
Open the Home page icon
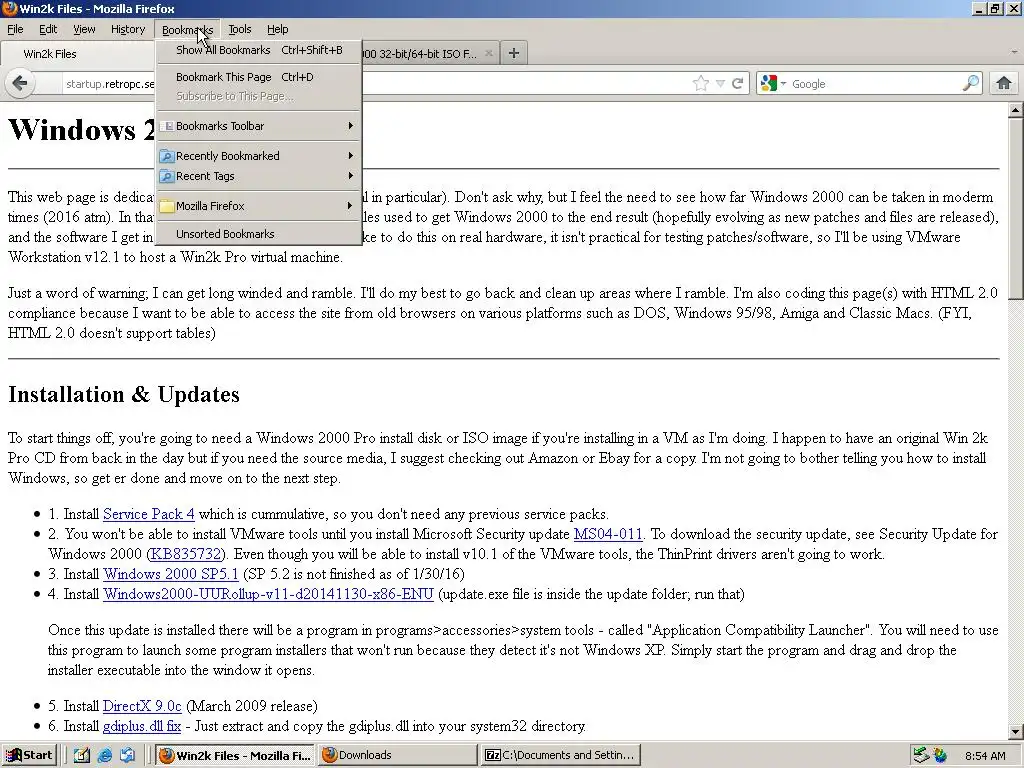(x=1004, y=83)
